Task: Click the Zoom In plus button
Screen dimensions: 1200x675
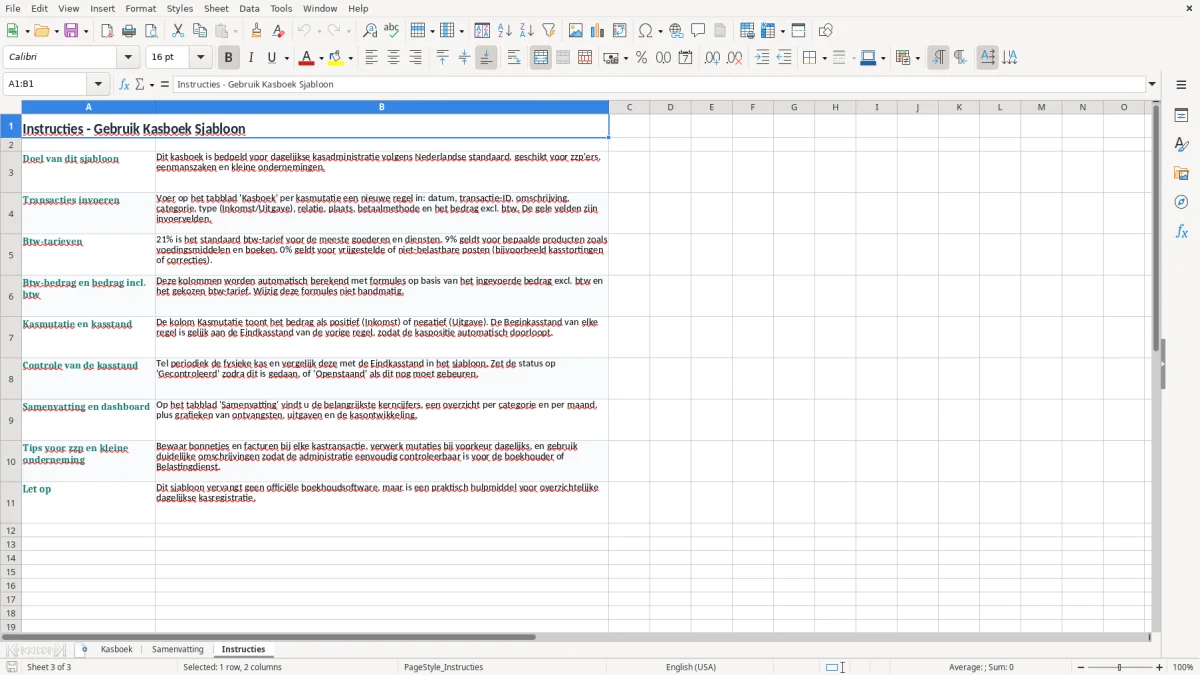Action: click(1160, 667)
